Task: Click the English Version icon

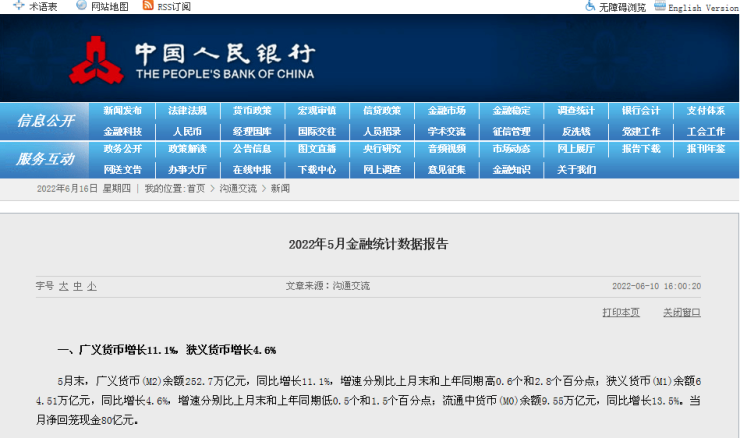Action: pyautogui.click(x=660, y=6)
